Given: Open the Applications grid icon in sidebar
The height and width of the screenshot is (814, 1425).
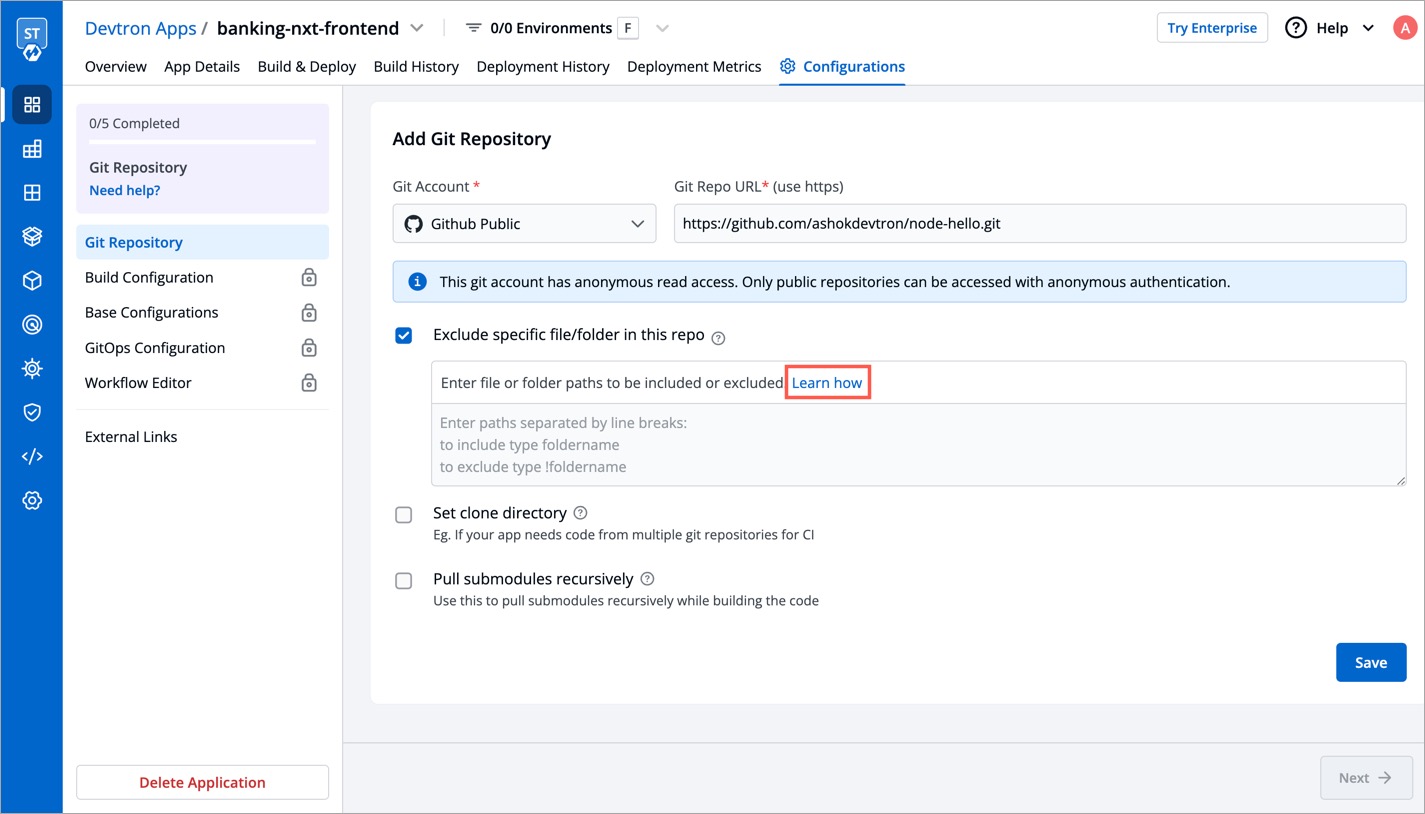Looking at the screenshot, I should (32, 105).
